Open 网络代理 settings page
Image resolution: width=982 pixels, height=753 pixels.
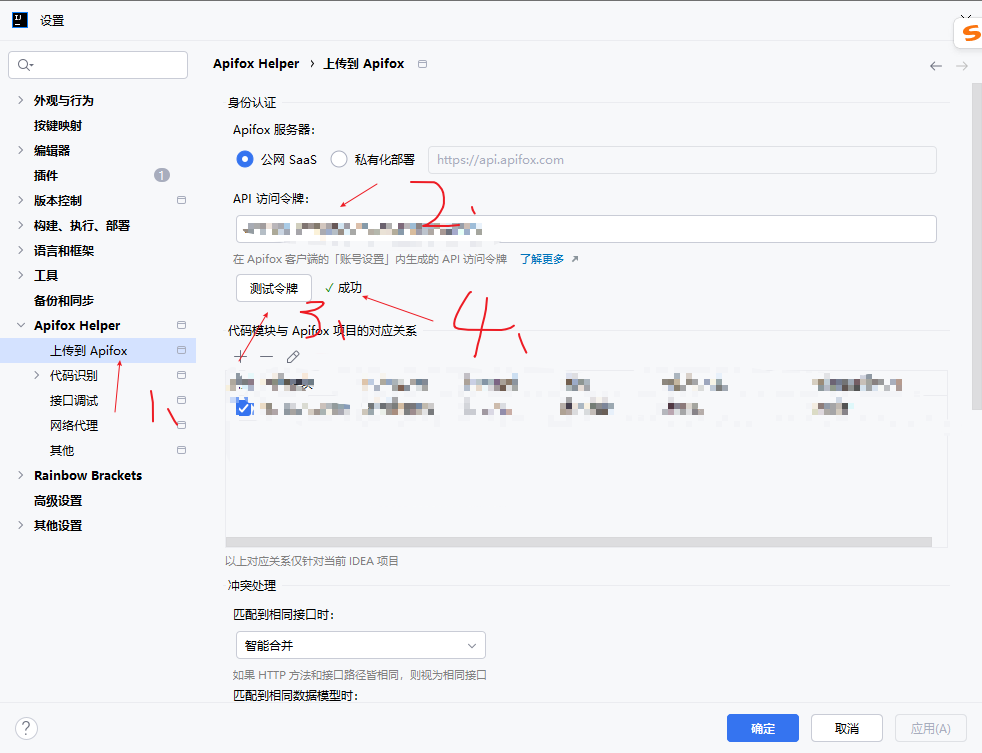74,425
